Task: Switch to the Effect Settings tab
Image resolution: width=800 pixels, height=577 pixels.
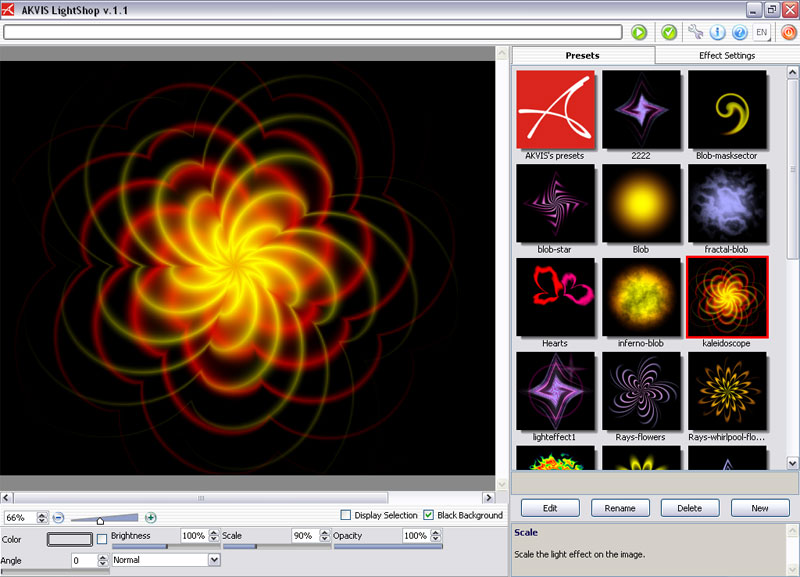Action: coord(727,55)
